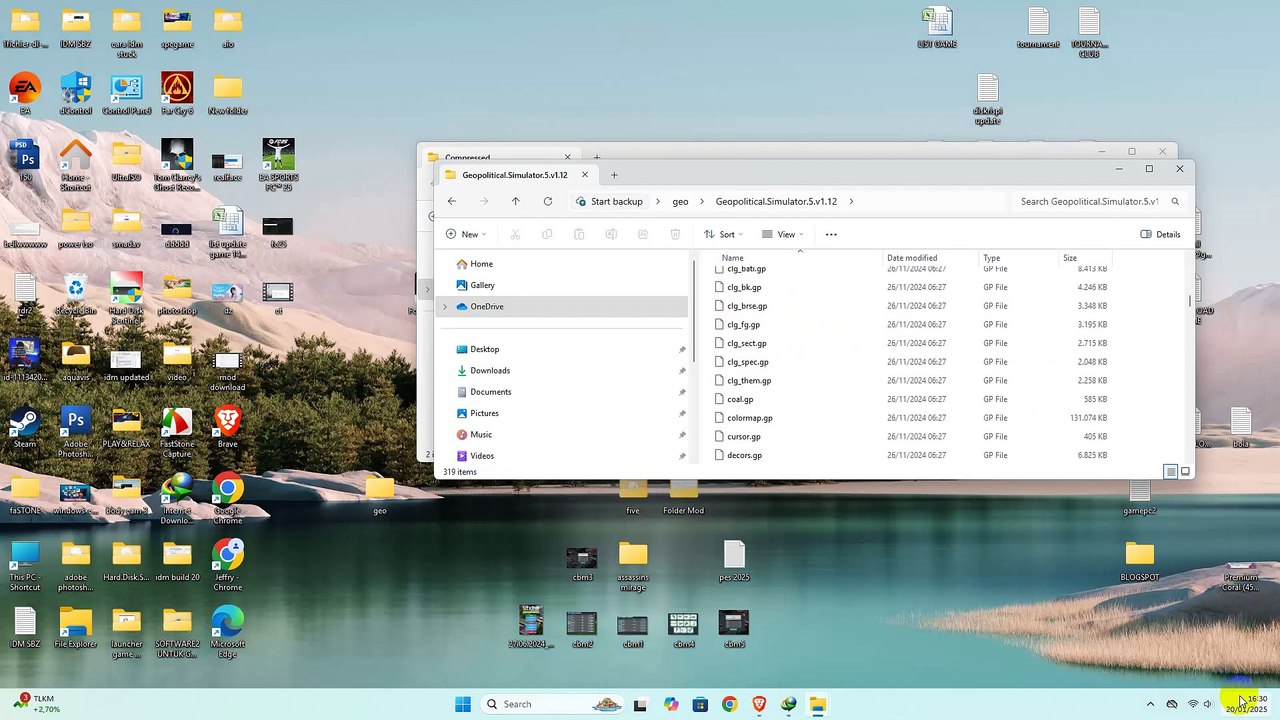Open the See more ellipsis menu
The image size is (1280, 720).
pyautogui.click(x=831, y=234)
